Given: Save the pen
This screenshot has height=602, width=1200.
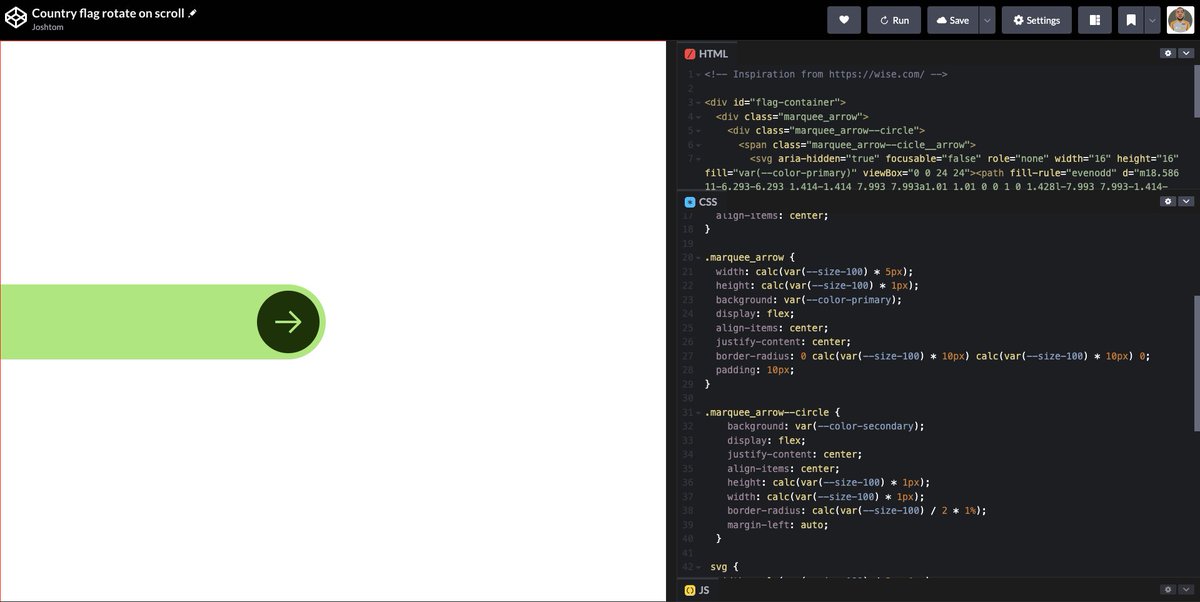Looking at the screenshot, I should [x=952, y=20].
